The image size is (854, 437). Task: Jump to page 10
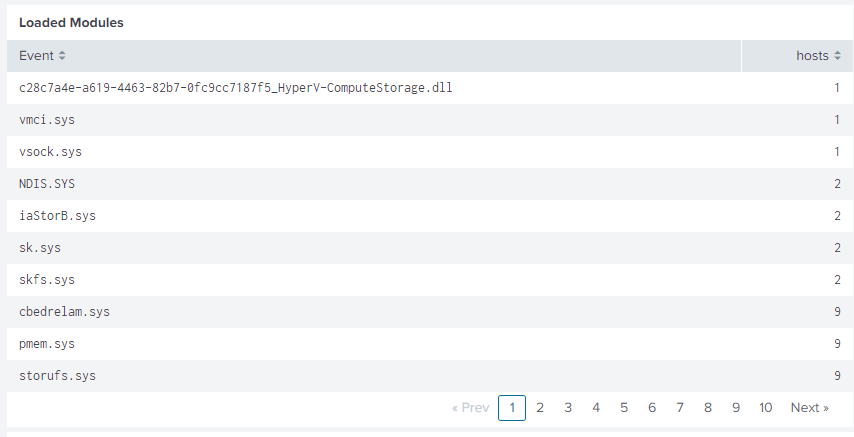(766, 408)
